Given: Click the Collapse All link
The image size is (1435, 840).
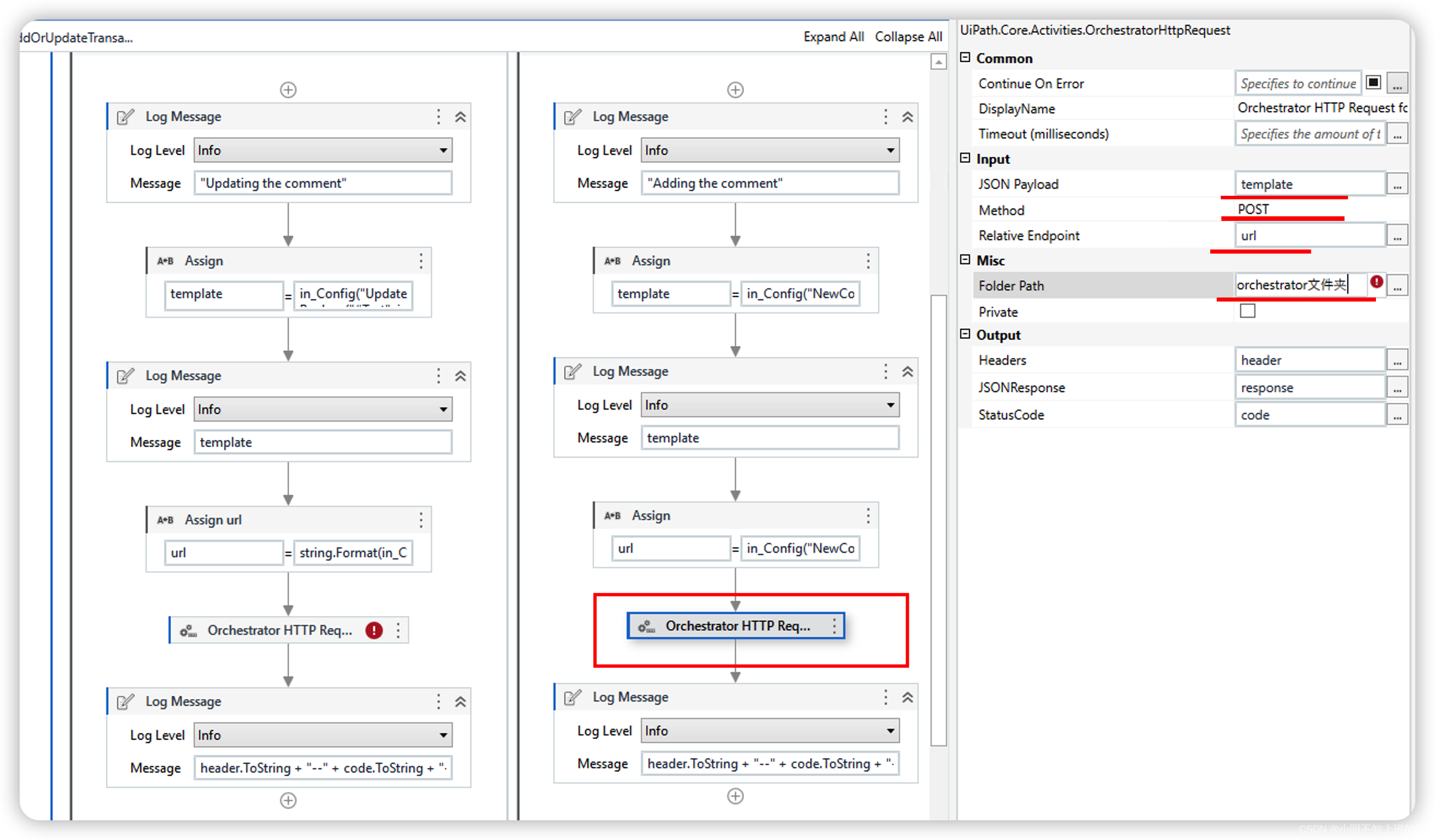Looking at the screenshot, I should 908,37.
